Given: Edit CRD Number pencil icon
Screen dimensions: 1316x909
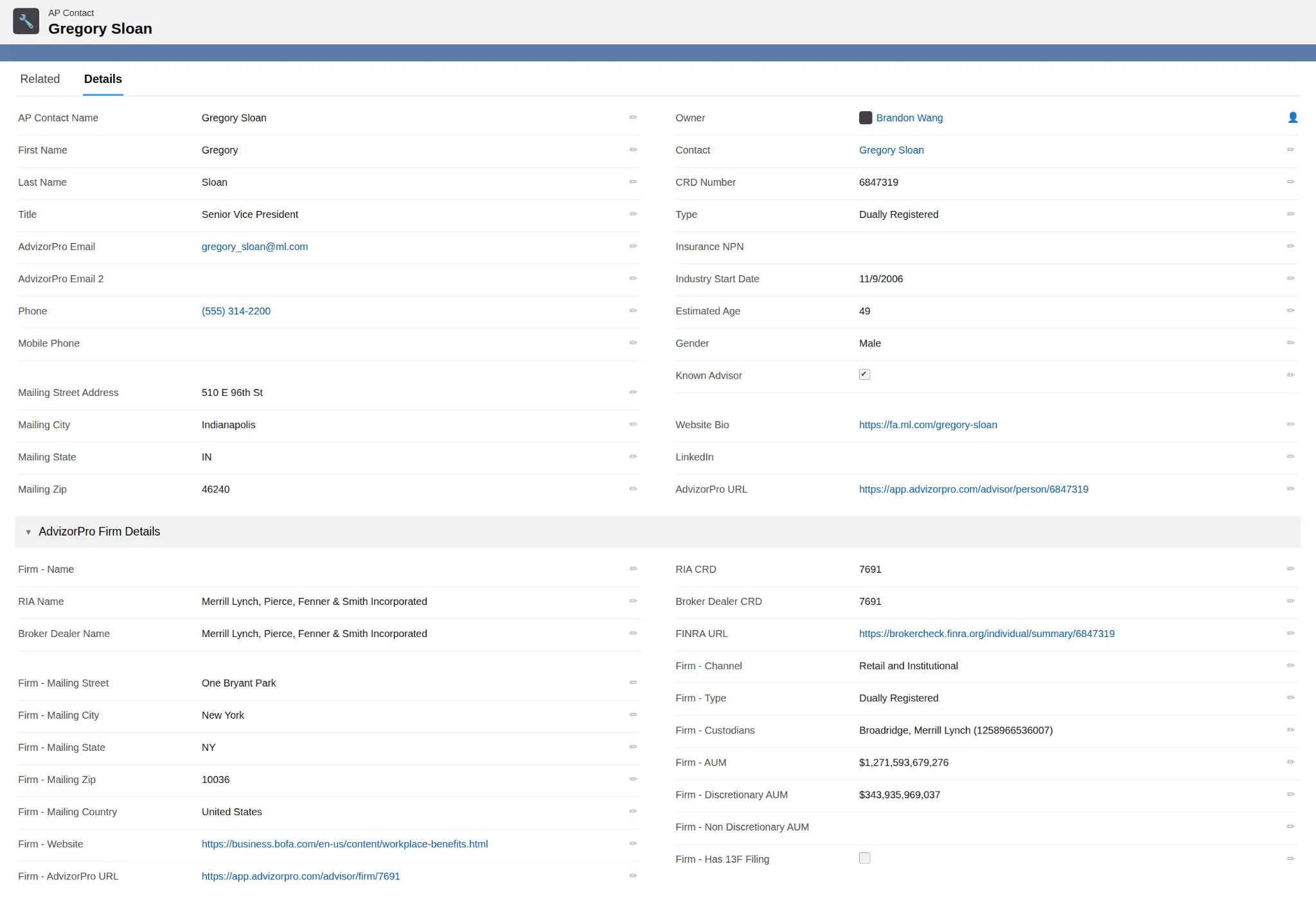Looking at the screenshot, I should [x=1290, y=182].
